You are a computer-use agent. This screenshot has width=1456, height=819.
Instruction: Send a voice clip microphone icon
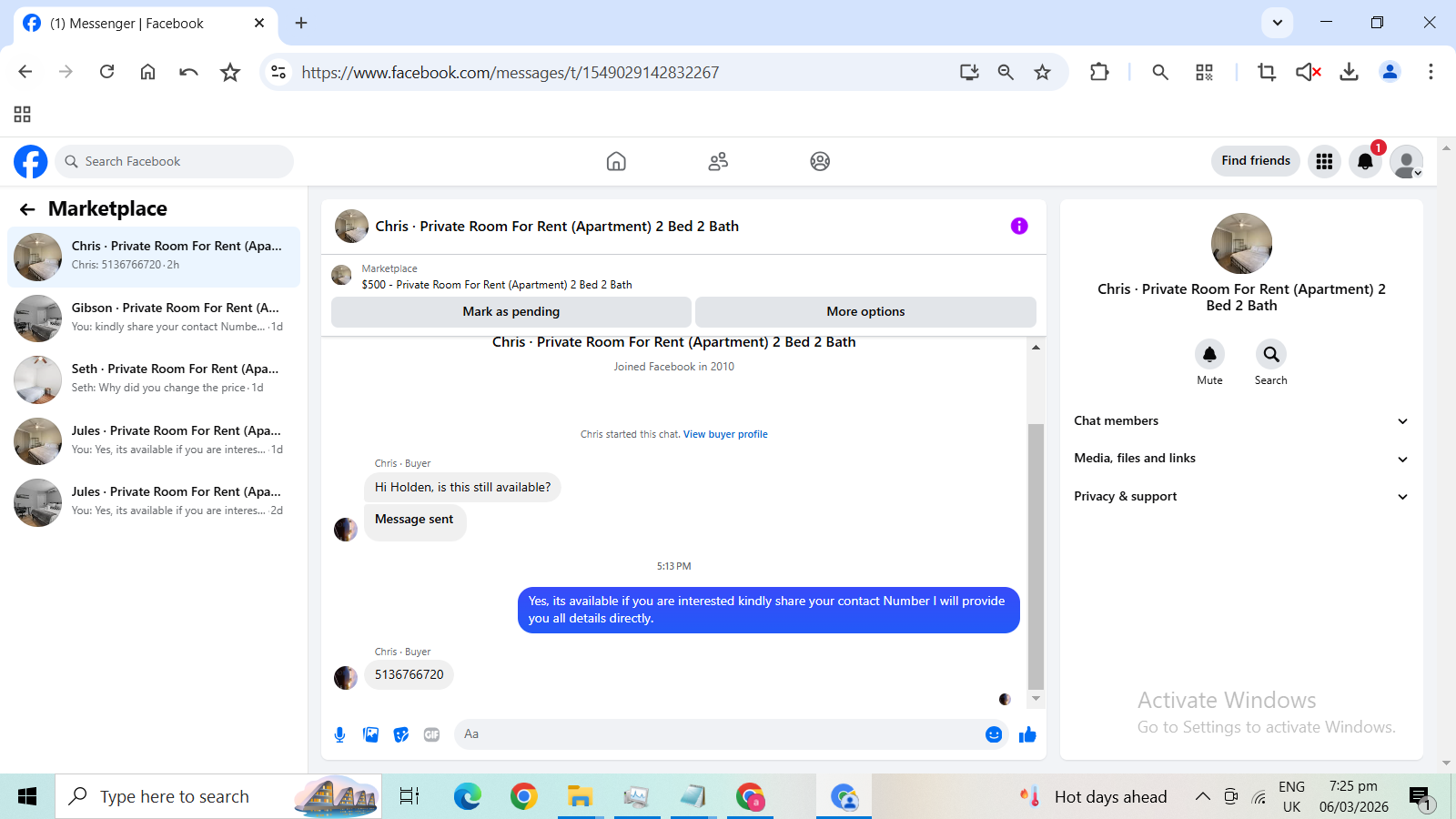click(x=339, y=734)
